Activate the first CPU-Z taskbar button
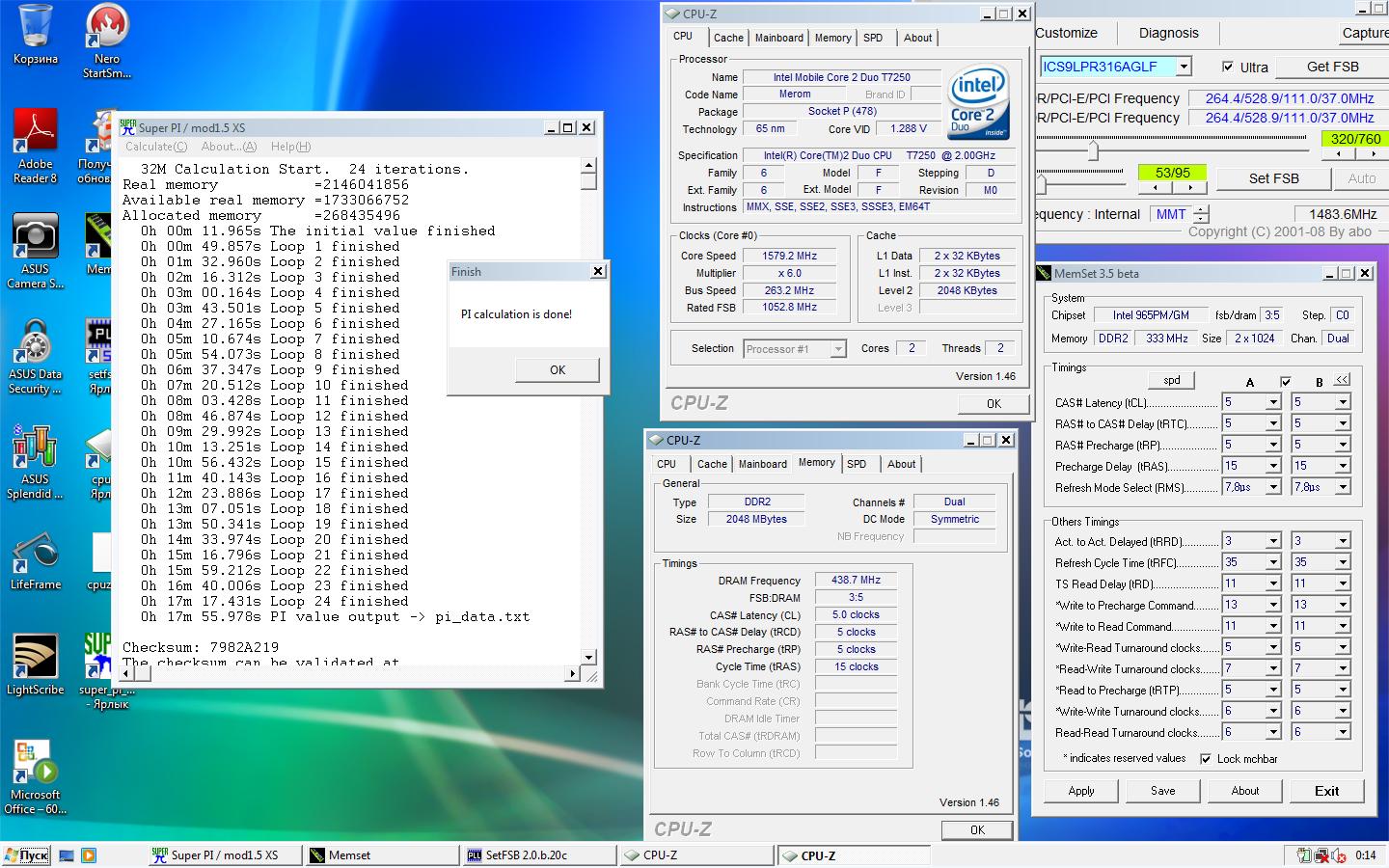Viewport: 1389px width, 868px height. coord(696,855)
